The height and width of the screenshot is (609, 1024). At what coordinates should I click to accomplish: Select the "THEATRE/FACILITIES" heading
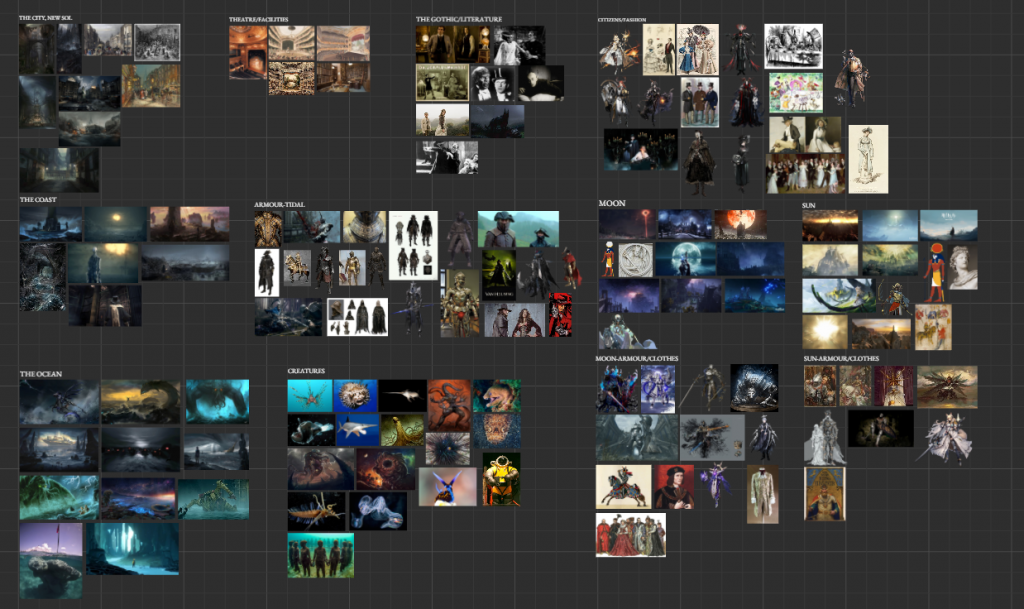coord(258,20)
